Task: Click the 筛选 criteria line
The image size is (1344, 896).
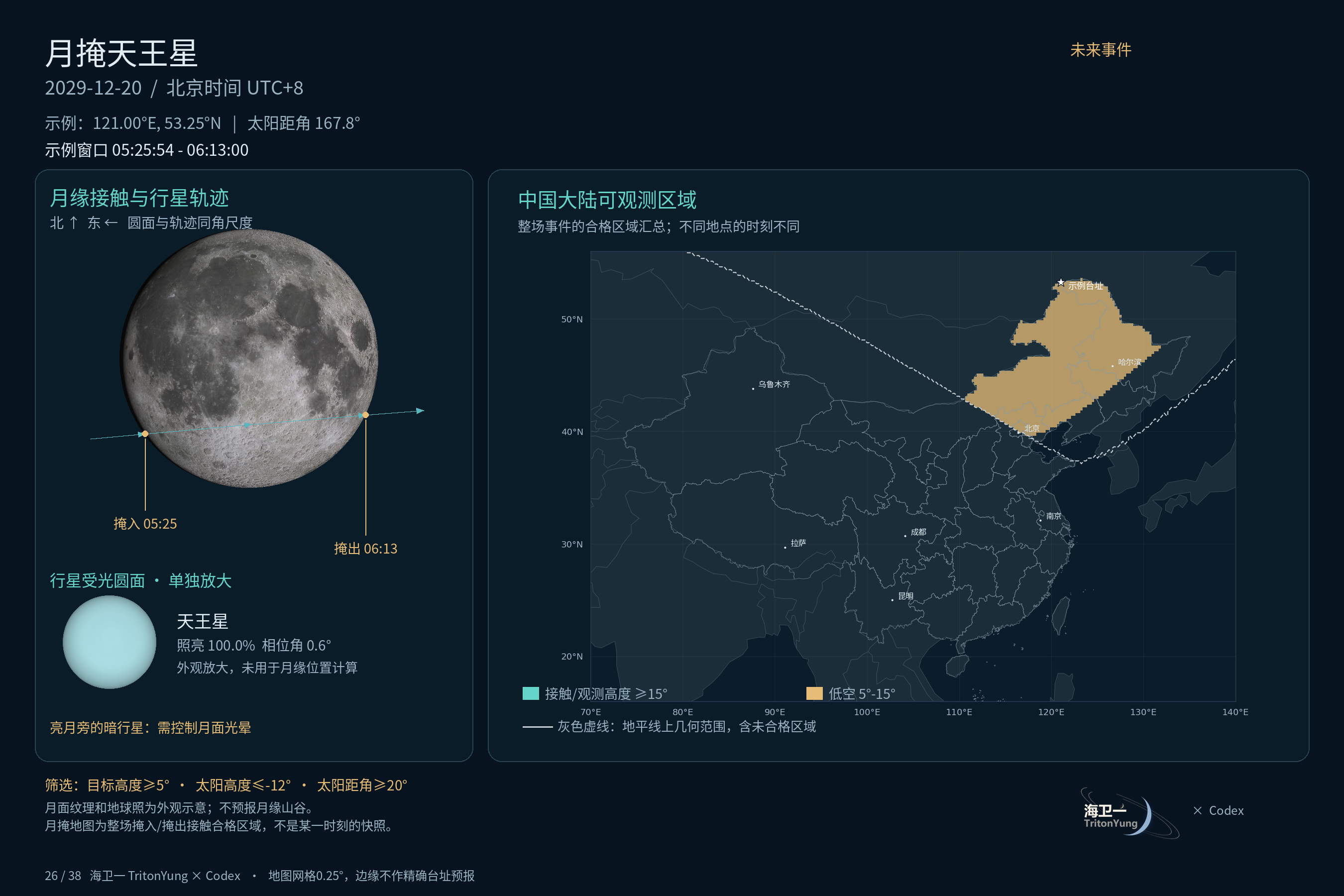Action: (226, 785)
